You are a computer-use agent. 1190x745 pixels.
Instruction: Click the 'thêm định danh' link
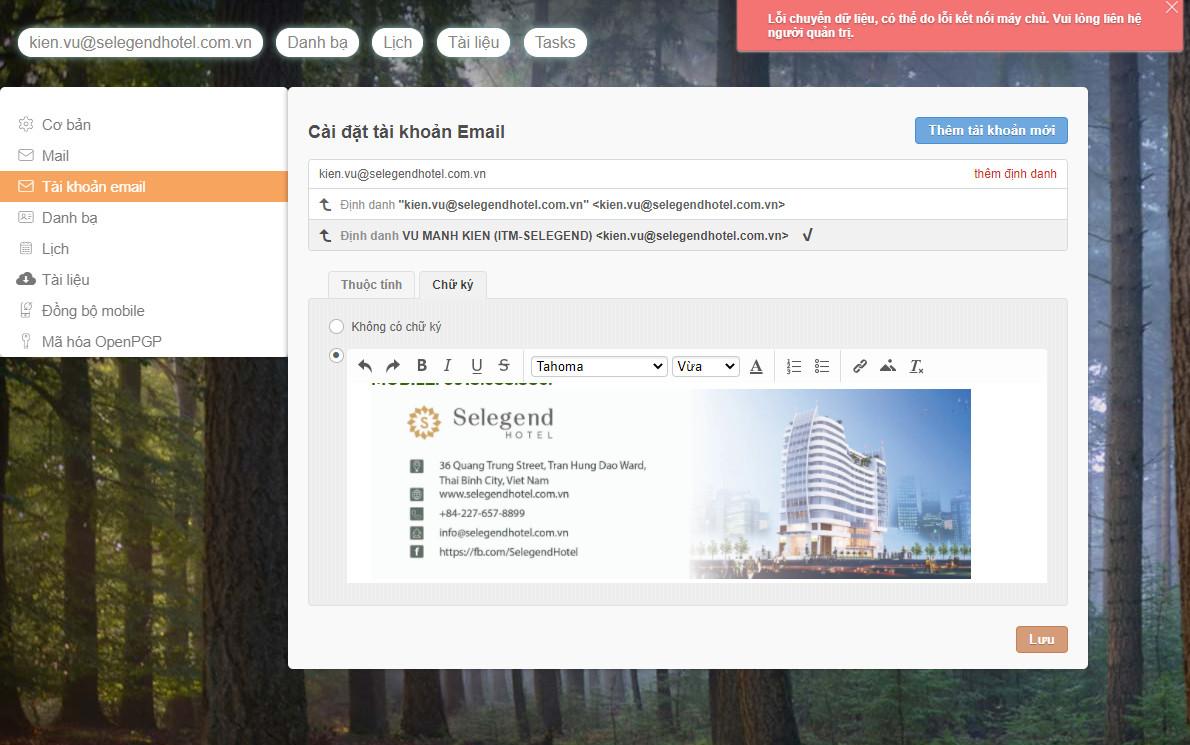click(1015, 174)
